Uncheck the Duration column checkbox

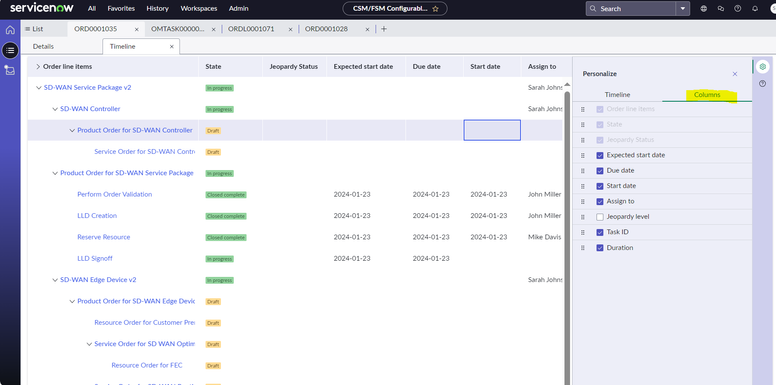[600, 248]
